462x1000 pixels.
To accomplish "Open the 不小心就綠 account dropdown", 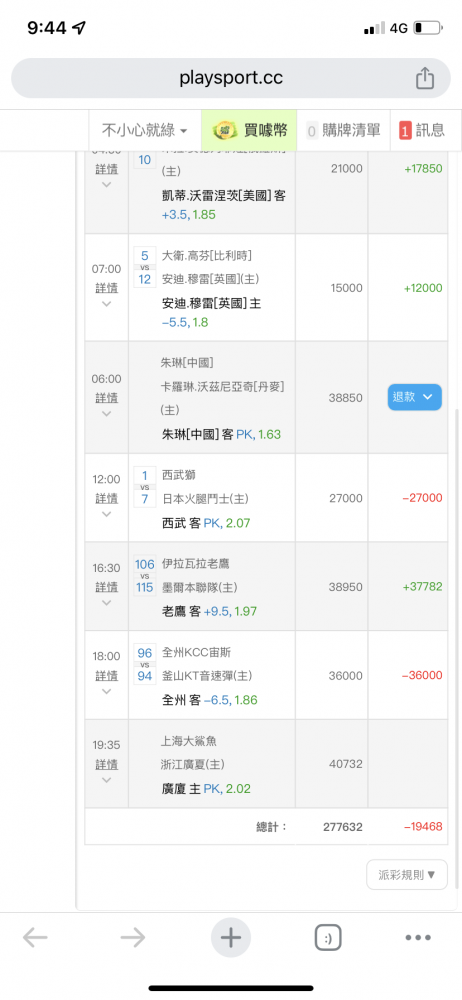I will tap(145, 130).
